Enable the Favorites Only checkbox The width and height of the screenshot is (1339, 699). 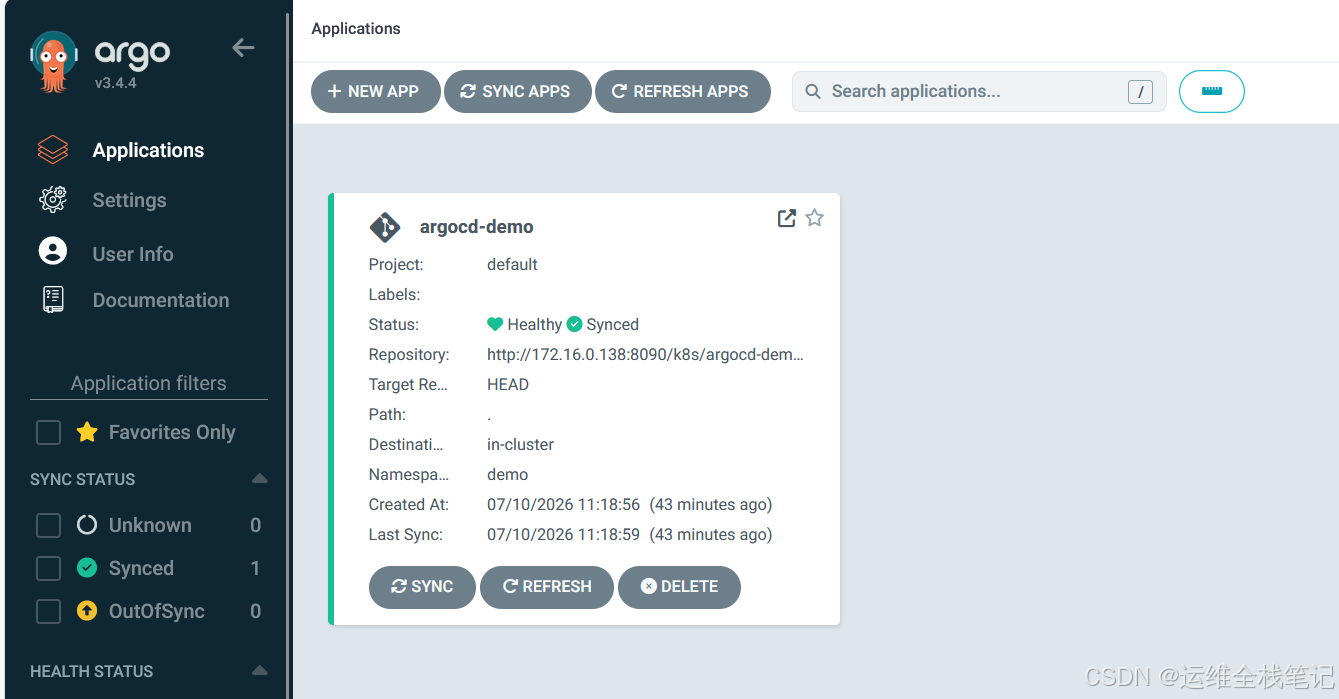(48, 432)
